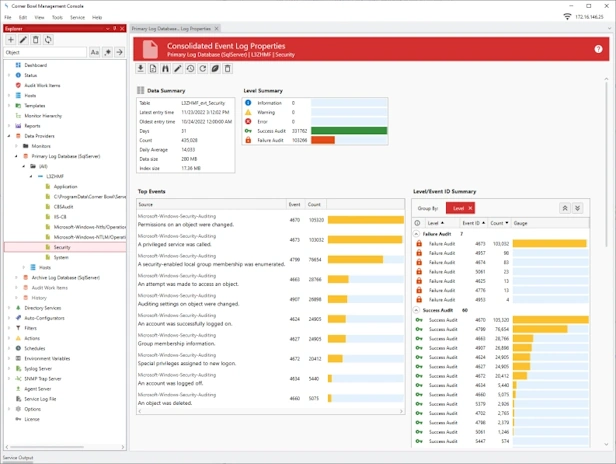616x464 pixels.
Task: Open the Service menu
Action: (x=77, y=17)
